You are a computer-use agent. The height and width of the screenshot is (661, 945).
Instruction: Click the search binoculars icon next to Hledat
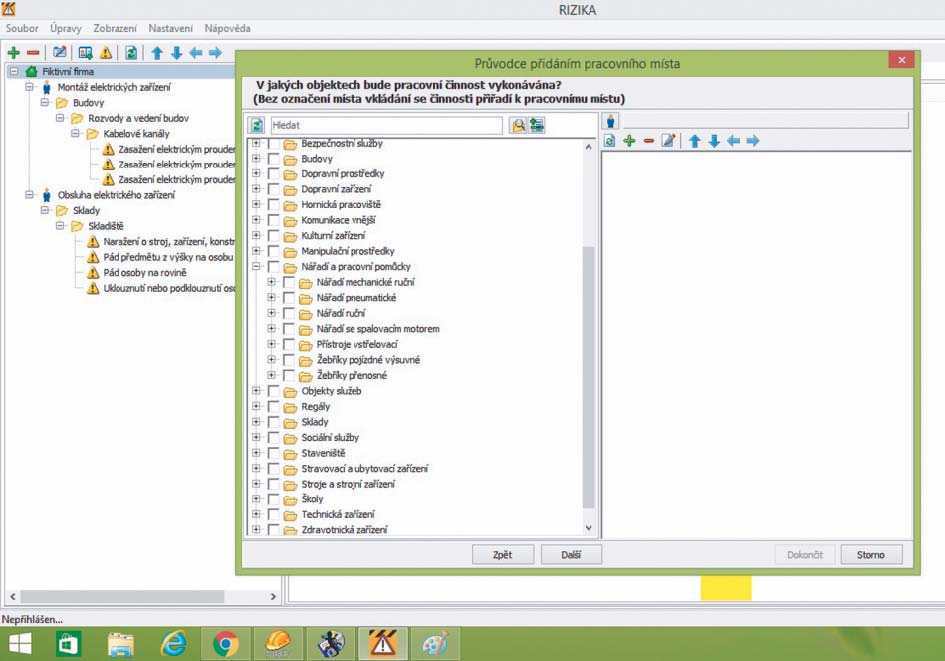click(x=518, y=125)
